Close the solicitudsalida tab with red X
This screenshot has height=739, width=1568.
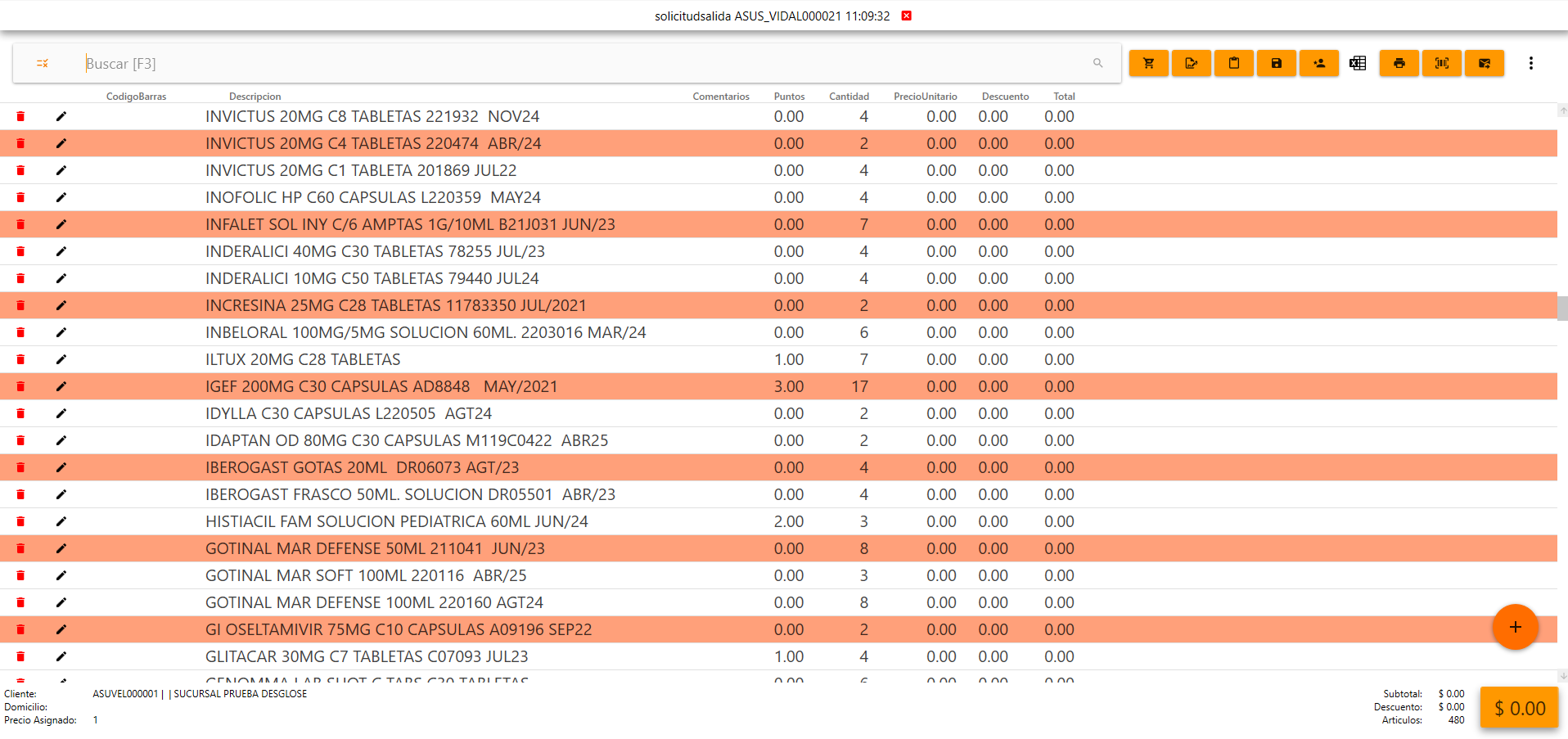point(906,16)
